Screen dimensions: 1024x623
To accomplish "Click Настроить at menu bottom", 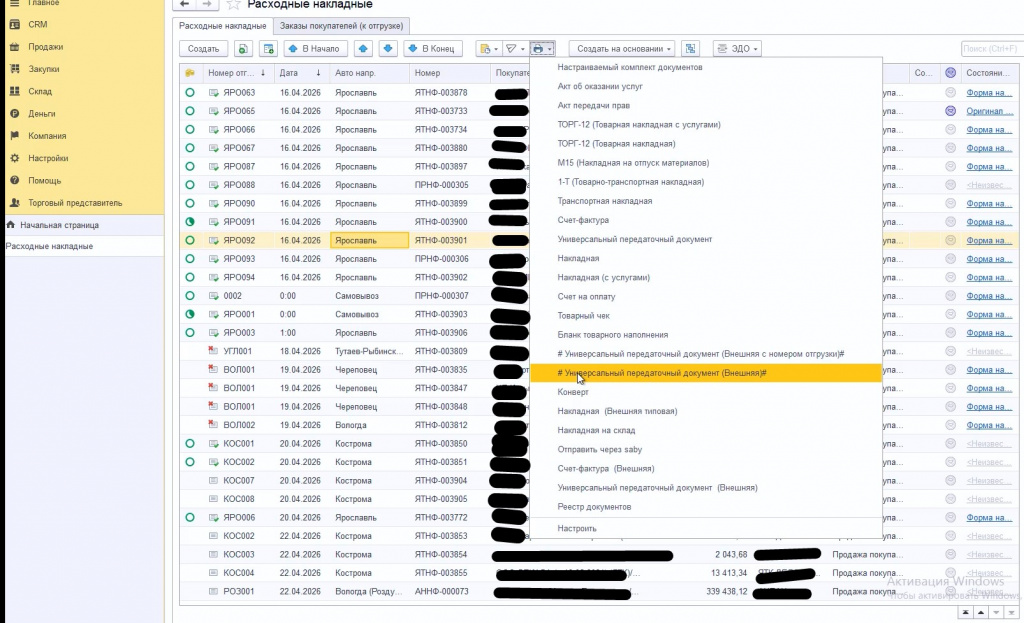I will 577,528.
